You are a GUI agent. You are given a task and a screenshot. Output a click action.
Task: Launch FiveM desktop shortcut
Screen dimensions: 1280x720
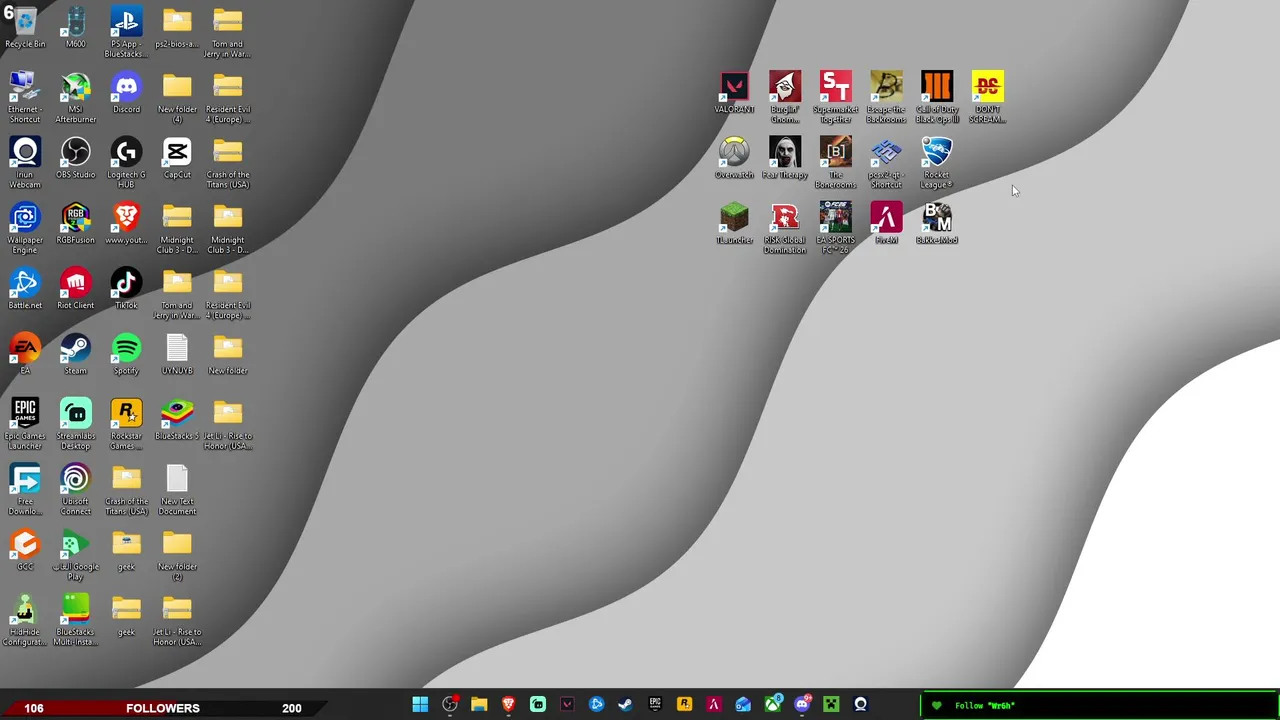pos(886,223)
